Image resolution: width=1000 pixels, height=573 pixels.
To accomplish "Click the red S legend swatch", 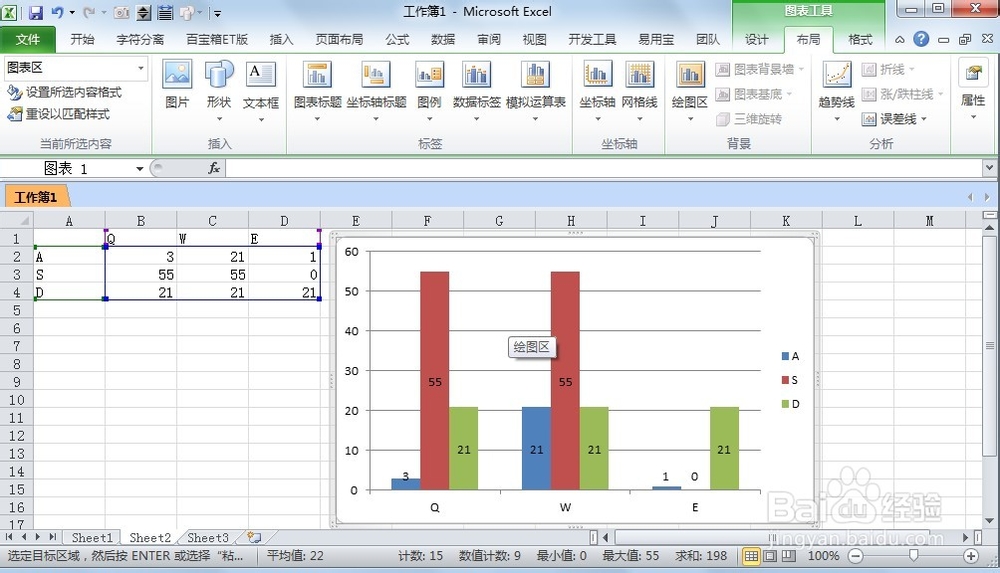I will [x=786, y=380].
